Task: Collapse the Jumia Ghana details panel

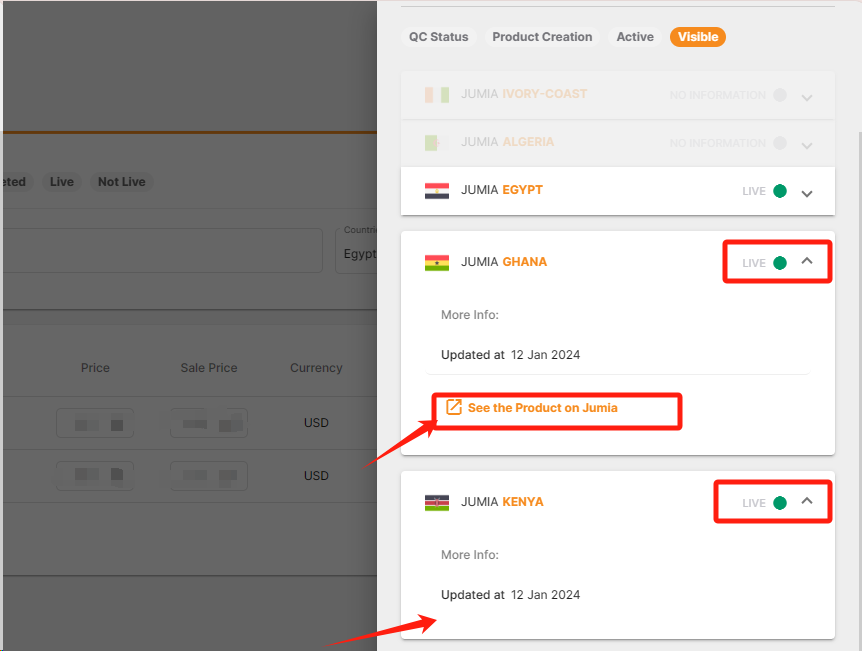Action: 807,261
